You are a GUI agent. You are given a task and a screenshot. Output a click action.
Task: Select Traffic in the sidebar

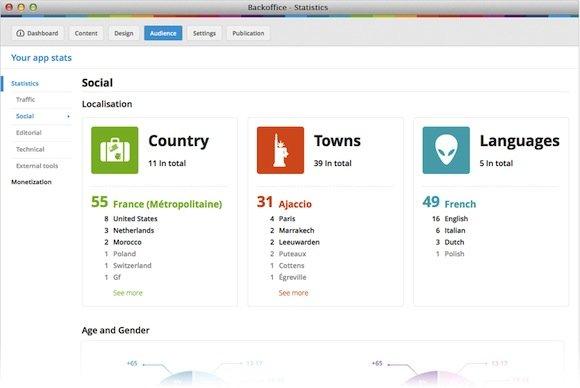pyautogui.click(x=26, y=99)
